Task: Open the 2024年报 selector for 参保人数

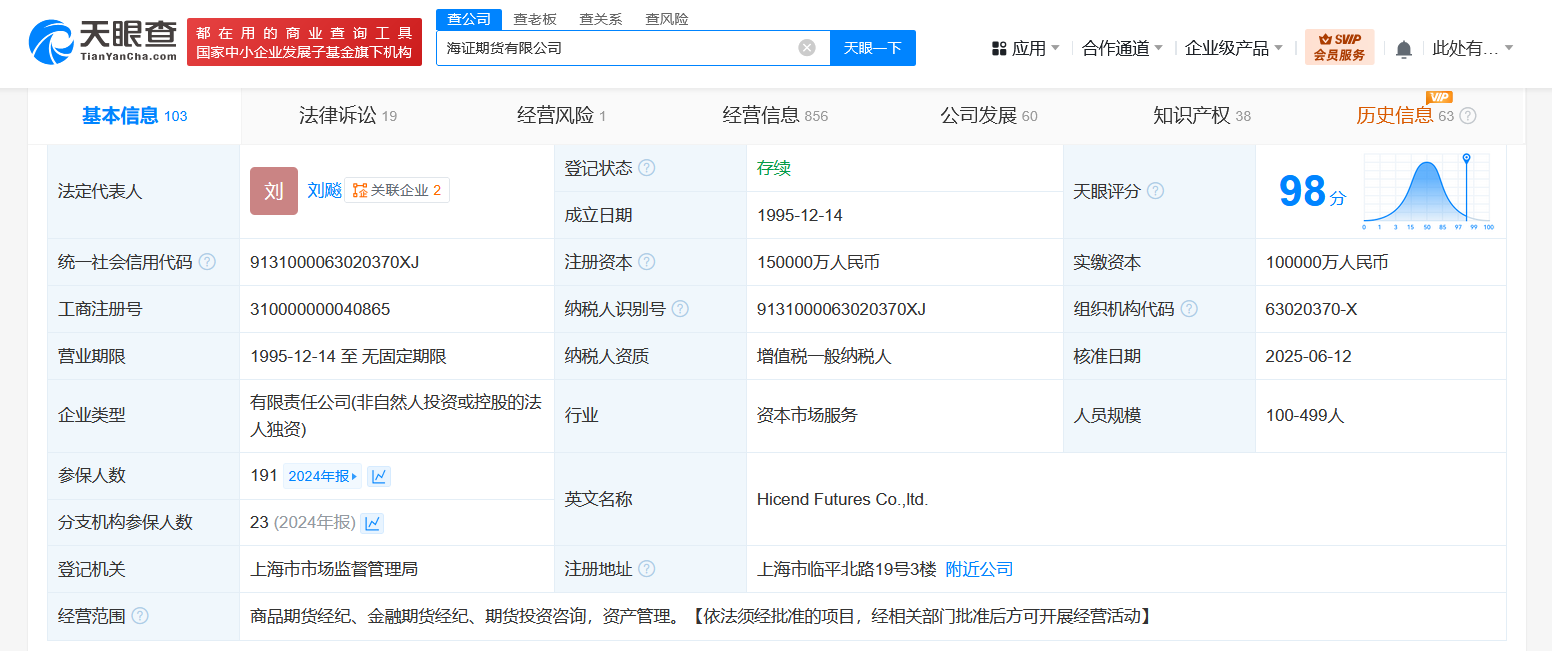Action: click(322, 476)
